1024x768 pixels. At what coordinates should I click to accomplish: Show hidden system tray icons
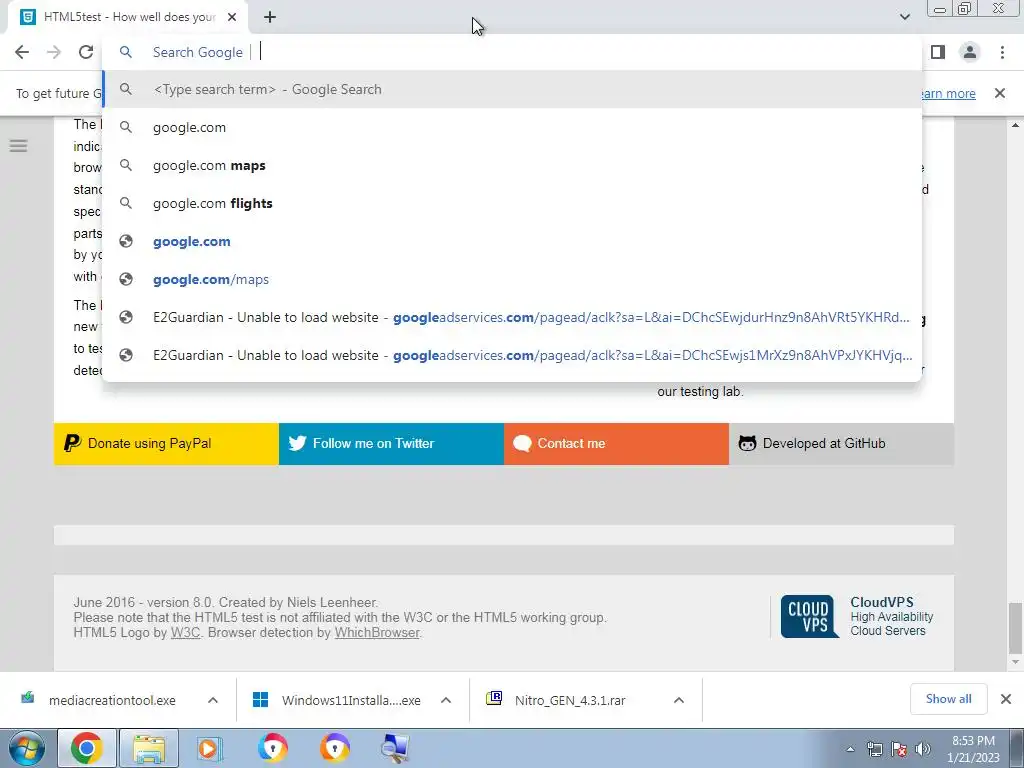pos(850,749)
